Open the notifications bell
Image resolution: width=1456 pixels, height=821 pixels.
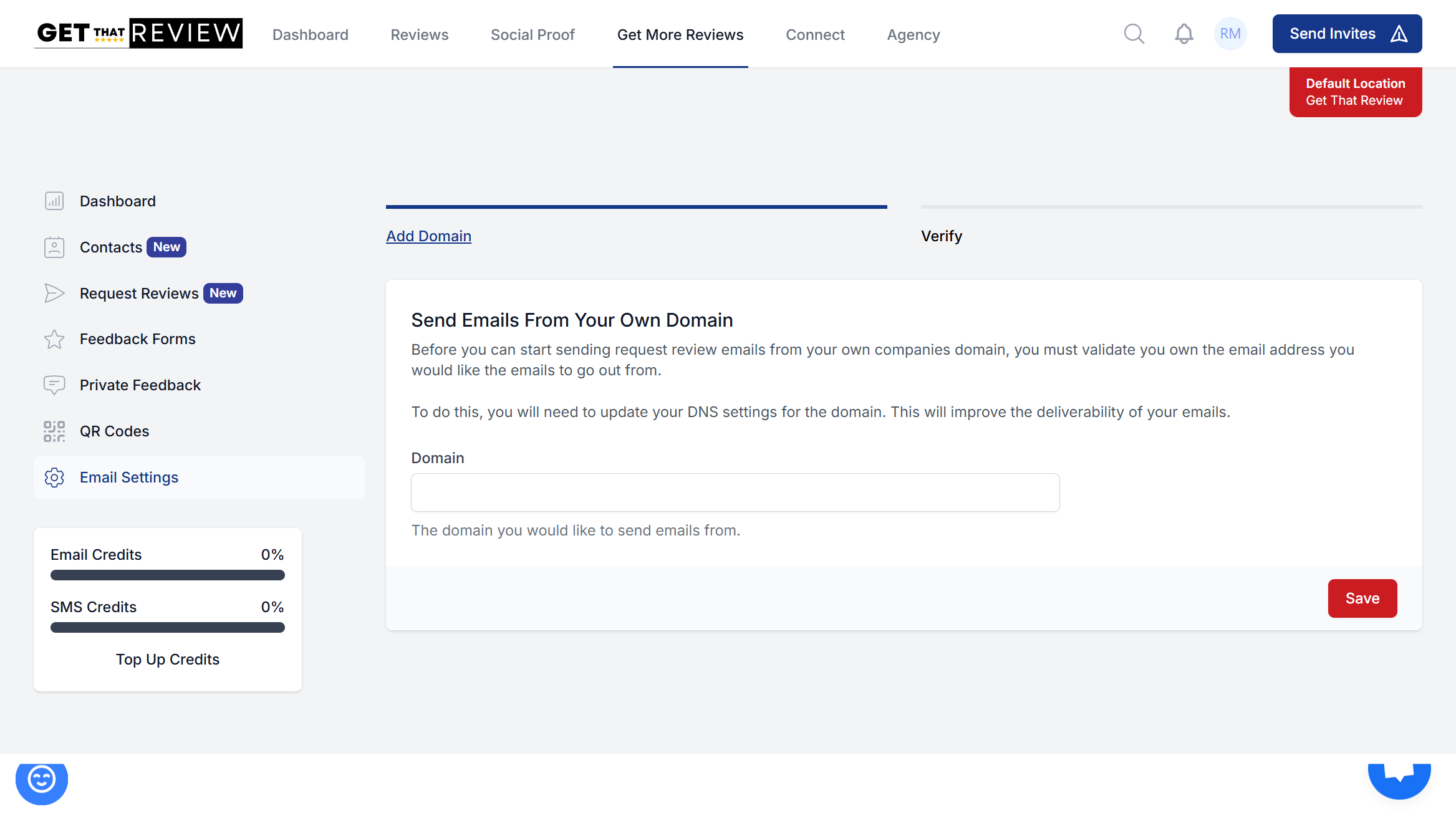(x=1184, y=34)
